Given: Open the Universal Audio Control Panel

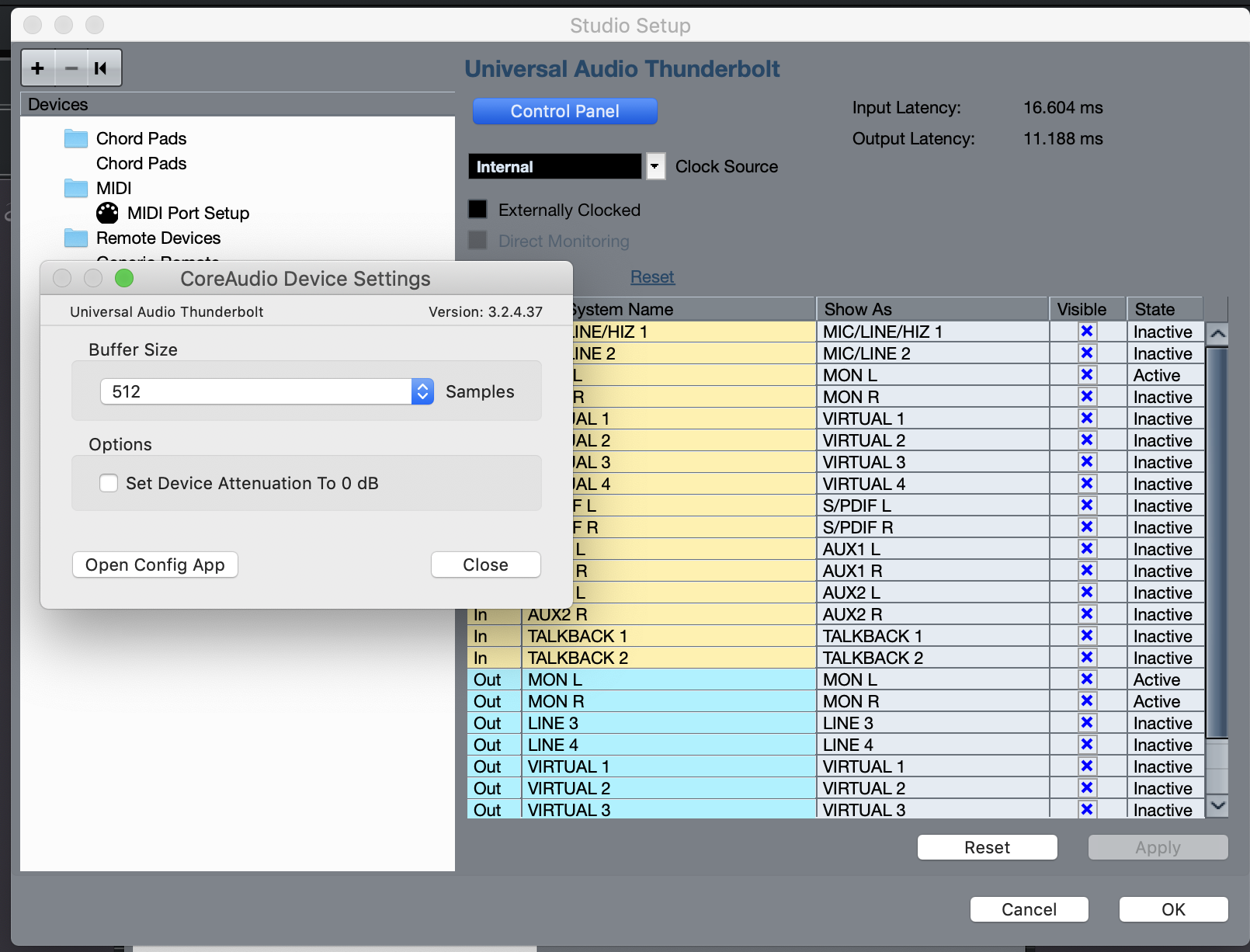Looking at the screenshot, I should 565,111.
